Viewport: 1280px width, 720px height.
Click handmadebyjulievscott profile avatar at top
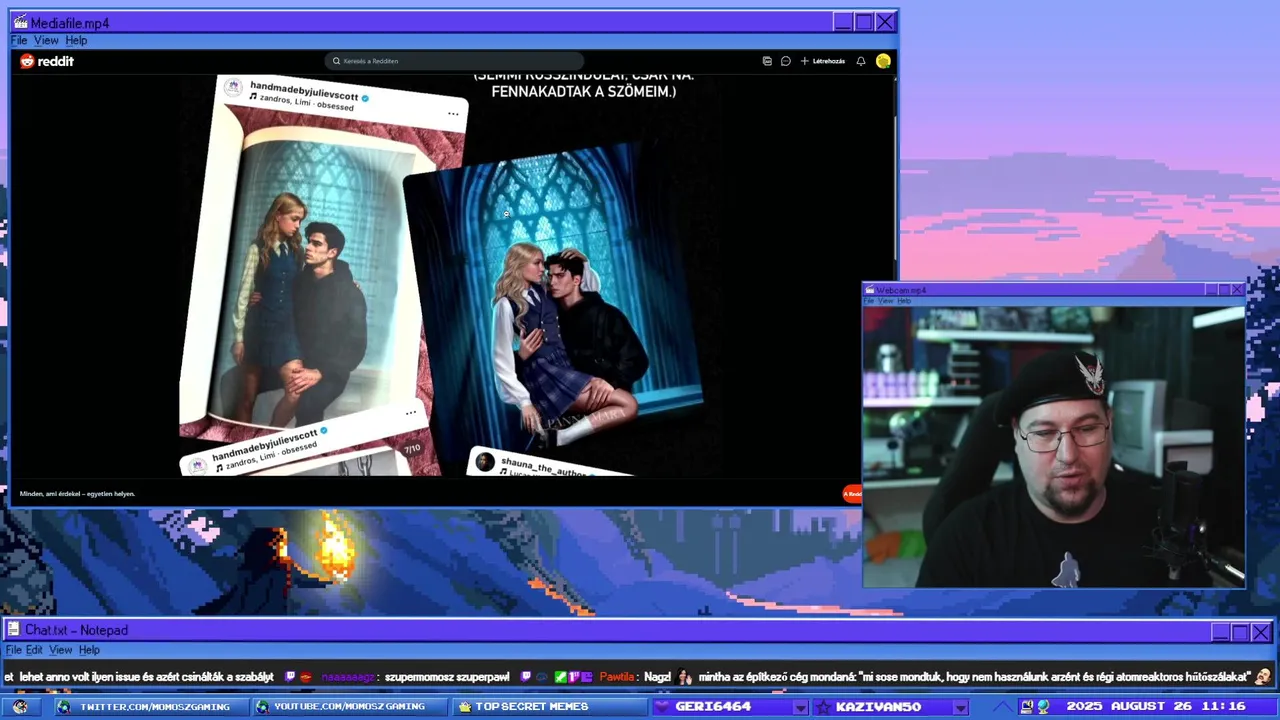pos(233,88)
